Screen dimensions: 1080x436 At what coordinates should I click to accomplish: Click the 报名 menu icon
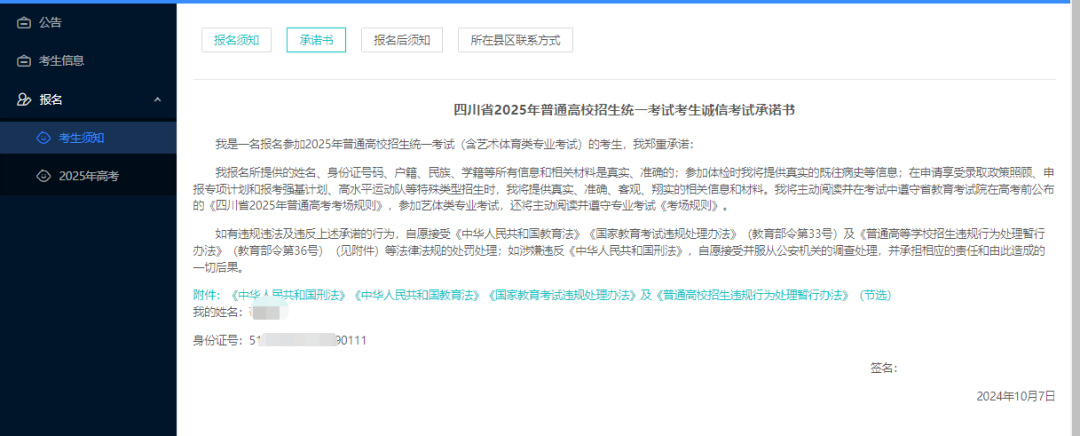point(23,100)
